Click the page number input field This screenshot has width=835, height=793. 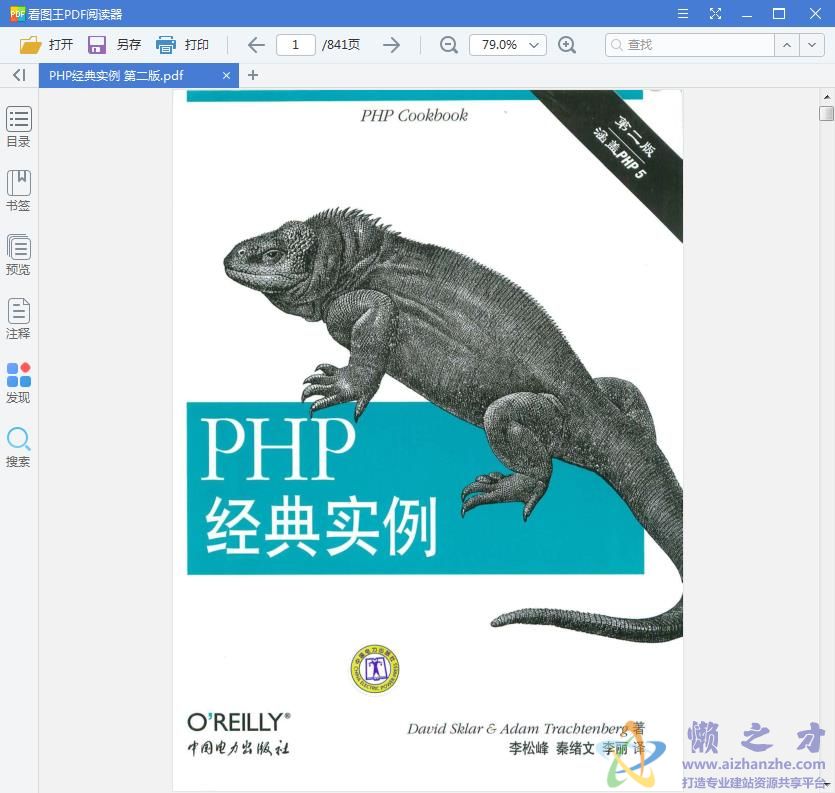pos(296,45)
